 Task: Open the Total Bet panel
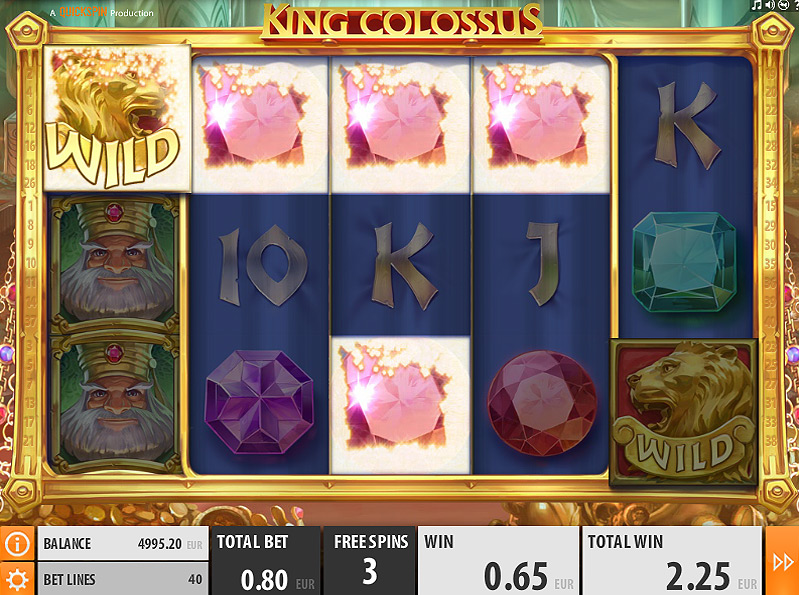(x=265, y=561)
